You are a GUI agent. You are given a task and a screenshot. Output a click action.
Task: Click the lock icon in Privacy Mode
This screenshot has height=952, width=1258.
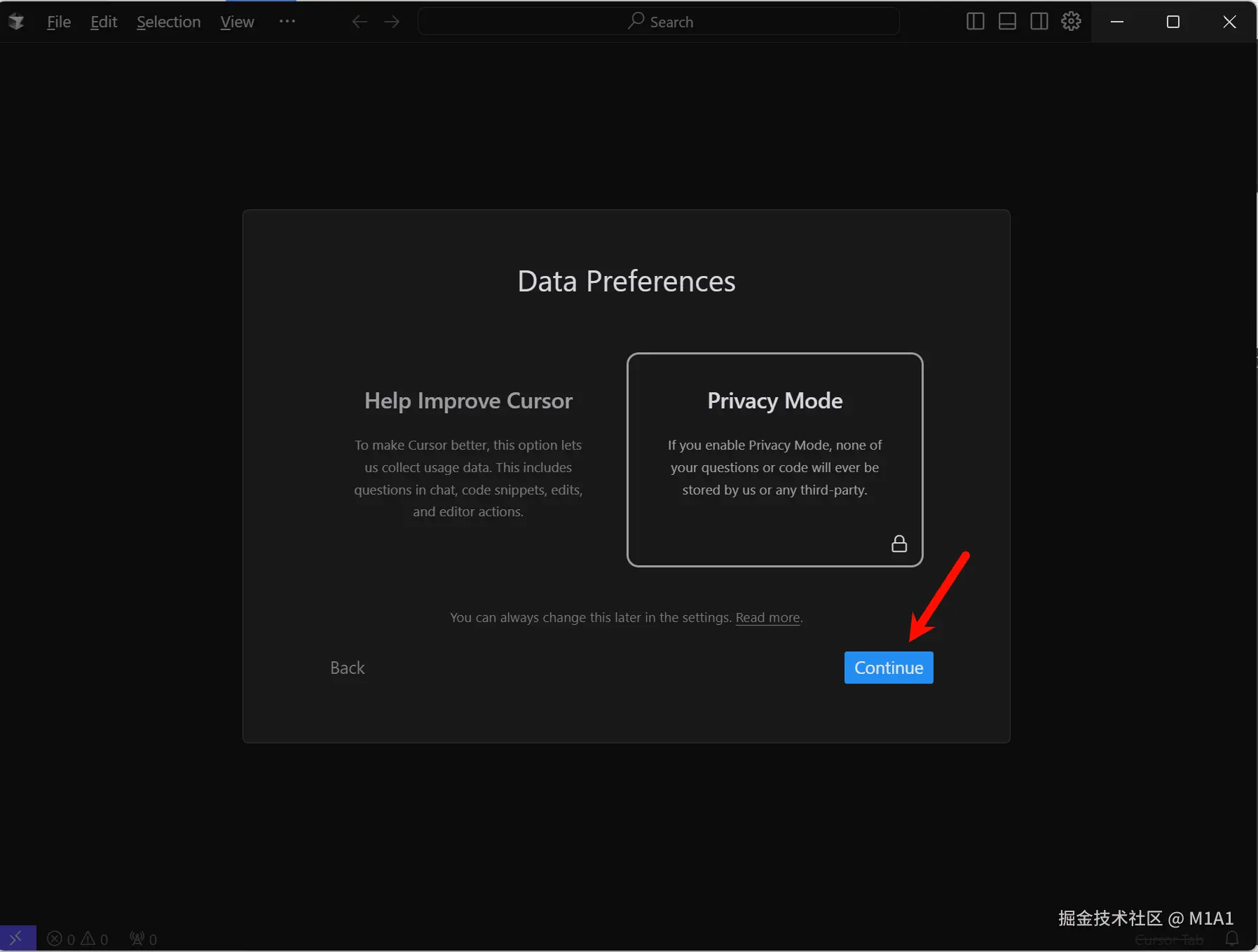(899, 544)
